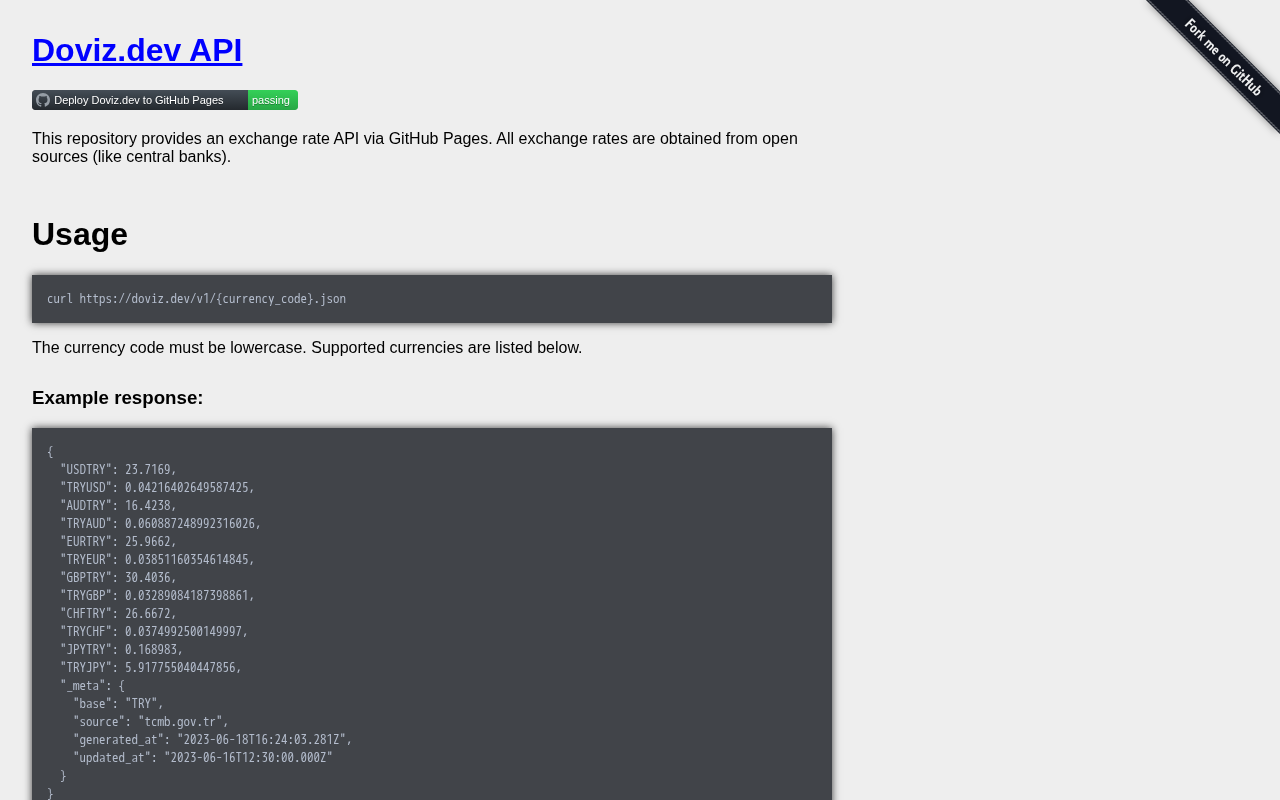Screen dimensions: 1280x800
Task: Click the green passing status badge
Action: tap(272, 100)
